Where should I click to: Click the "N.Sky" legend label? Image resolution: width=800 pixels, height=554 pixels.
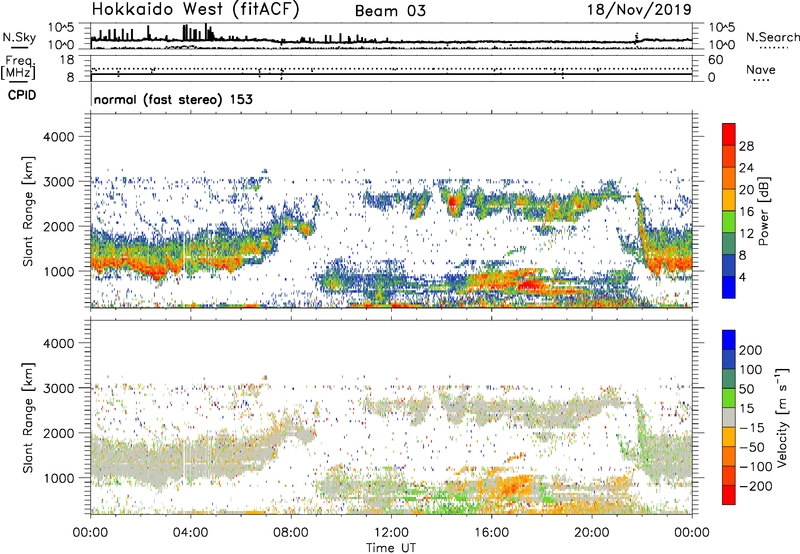click(x=19, y=37)
